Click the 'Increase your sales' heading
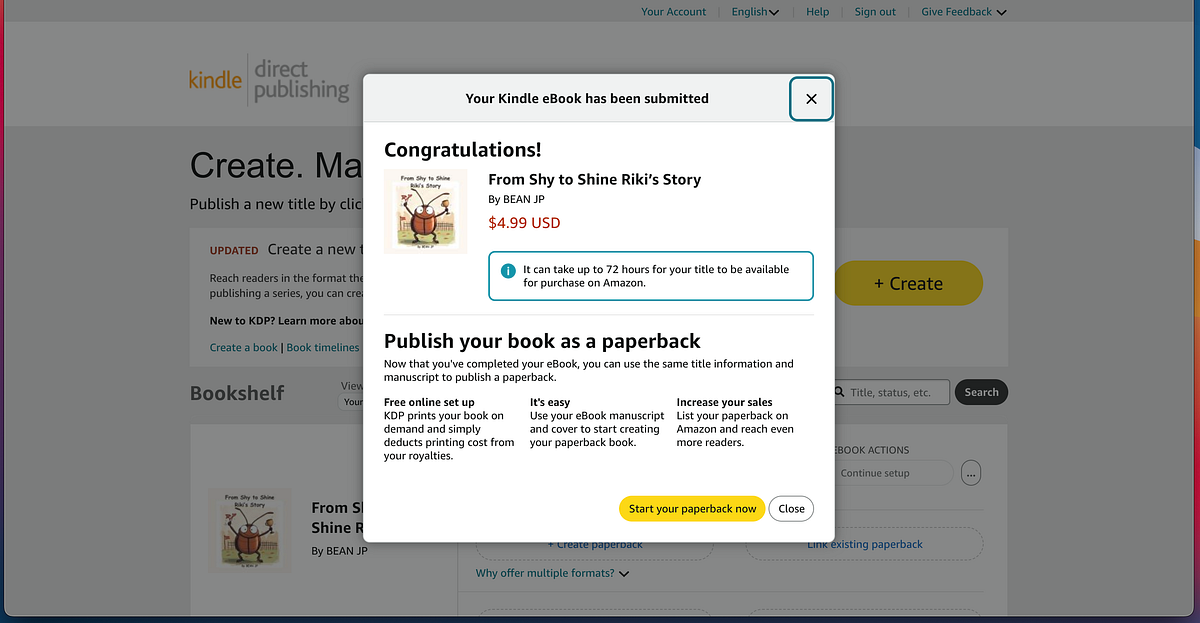1200x623 pixels. 724,402
